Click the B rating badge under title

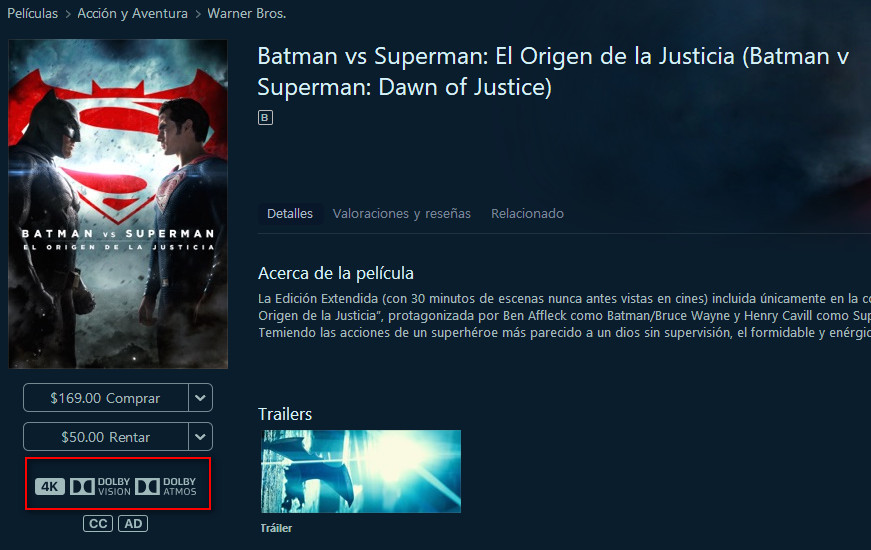[x=265, y=118]
